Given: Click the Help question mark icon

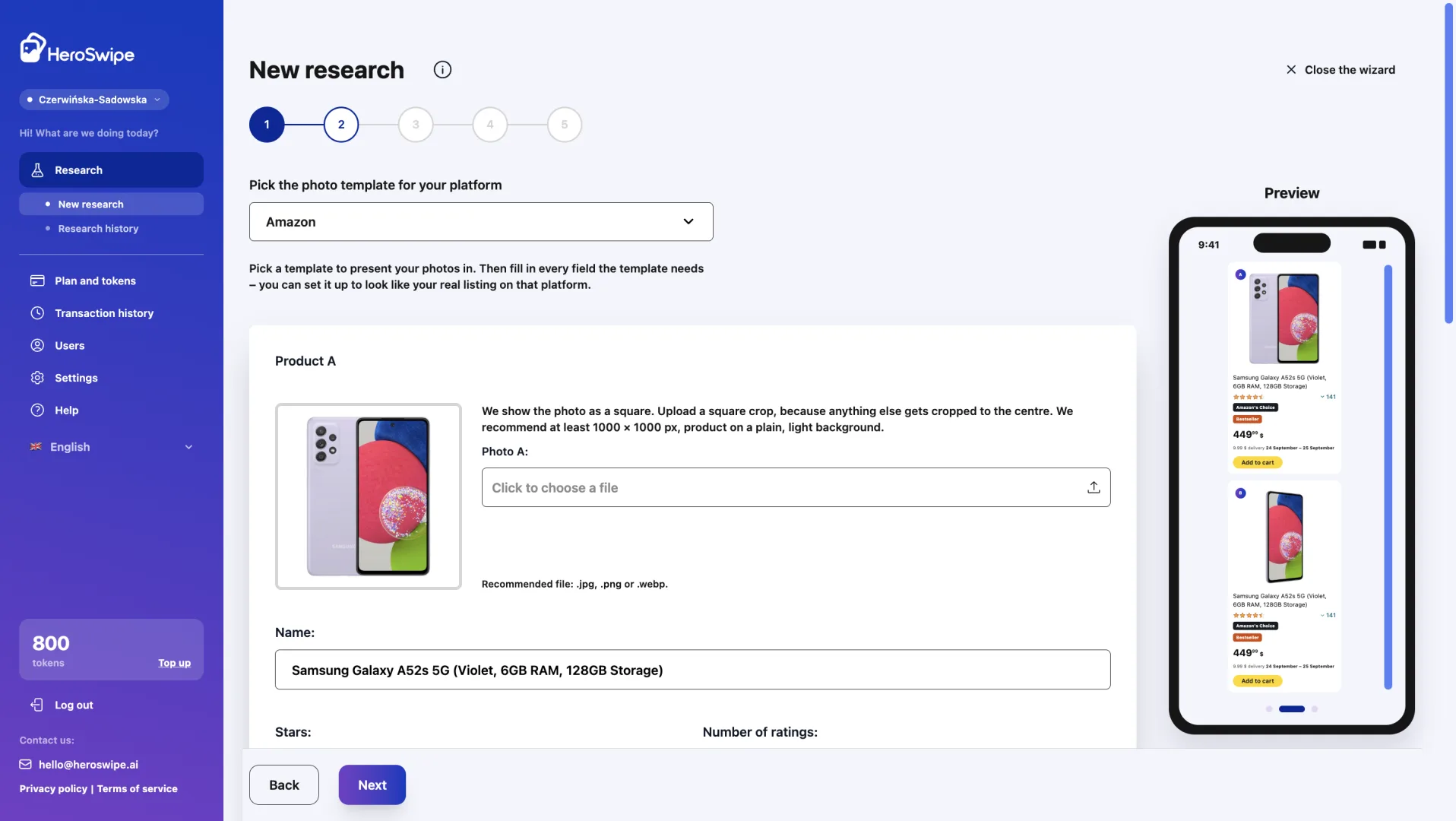Looking at the screenshot, I should pos(37,410).
